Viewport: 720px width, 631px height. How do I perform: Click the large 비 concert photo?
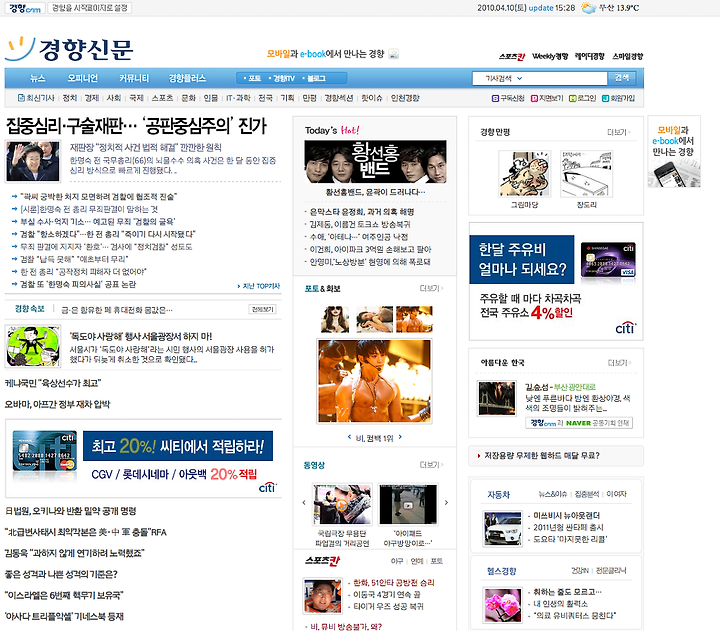[375, 381]
